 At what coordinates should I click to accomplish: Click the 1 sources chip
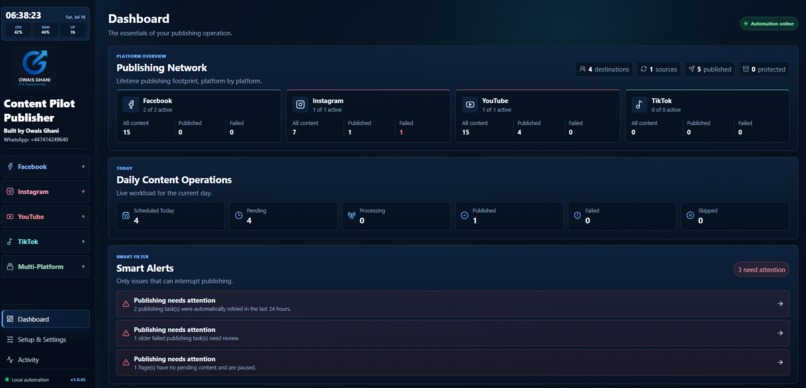[659, 69]
